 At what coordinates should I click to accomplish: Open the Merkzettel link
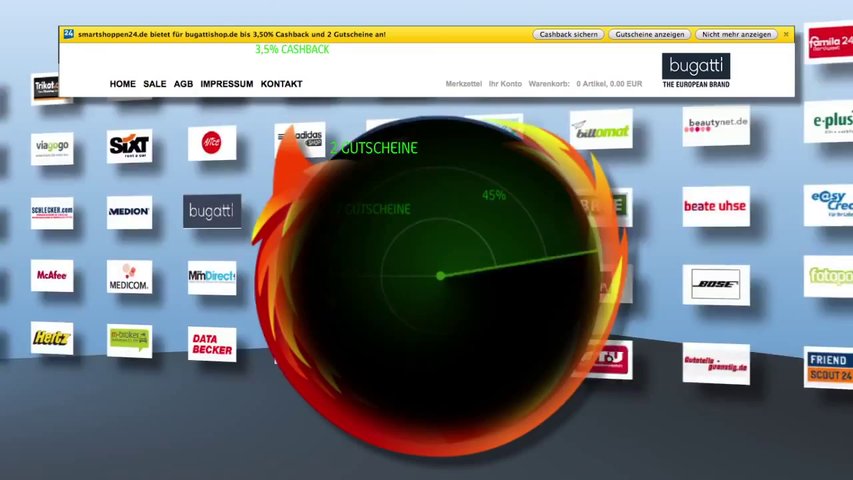click(x=463, y=85)
